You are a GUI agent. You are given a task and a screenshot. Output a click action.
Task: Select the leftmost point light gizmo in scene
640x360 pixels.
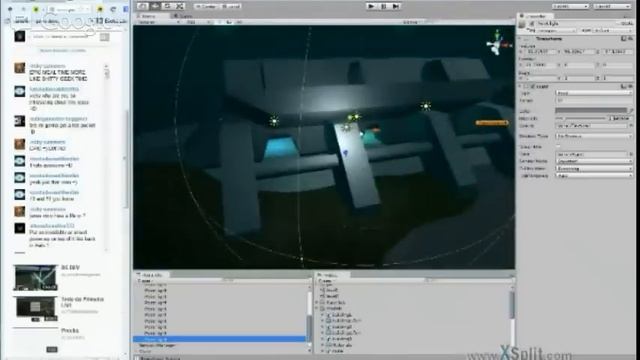click(274, 121)
